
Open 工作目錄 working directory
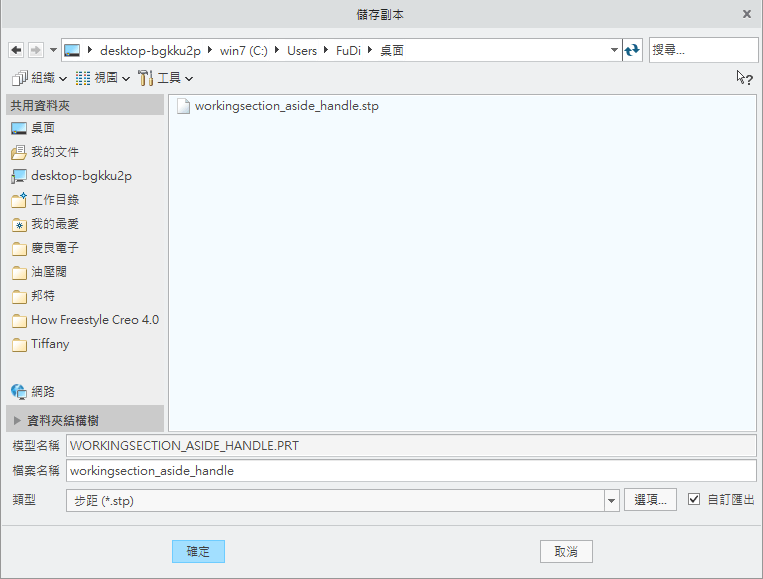point(54,200)
